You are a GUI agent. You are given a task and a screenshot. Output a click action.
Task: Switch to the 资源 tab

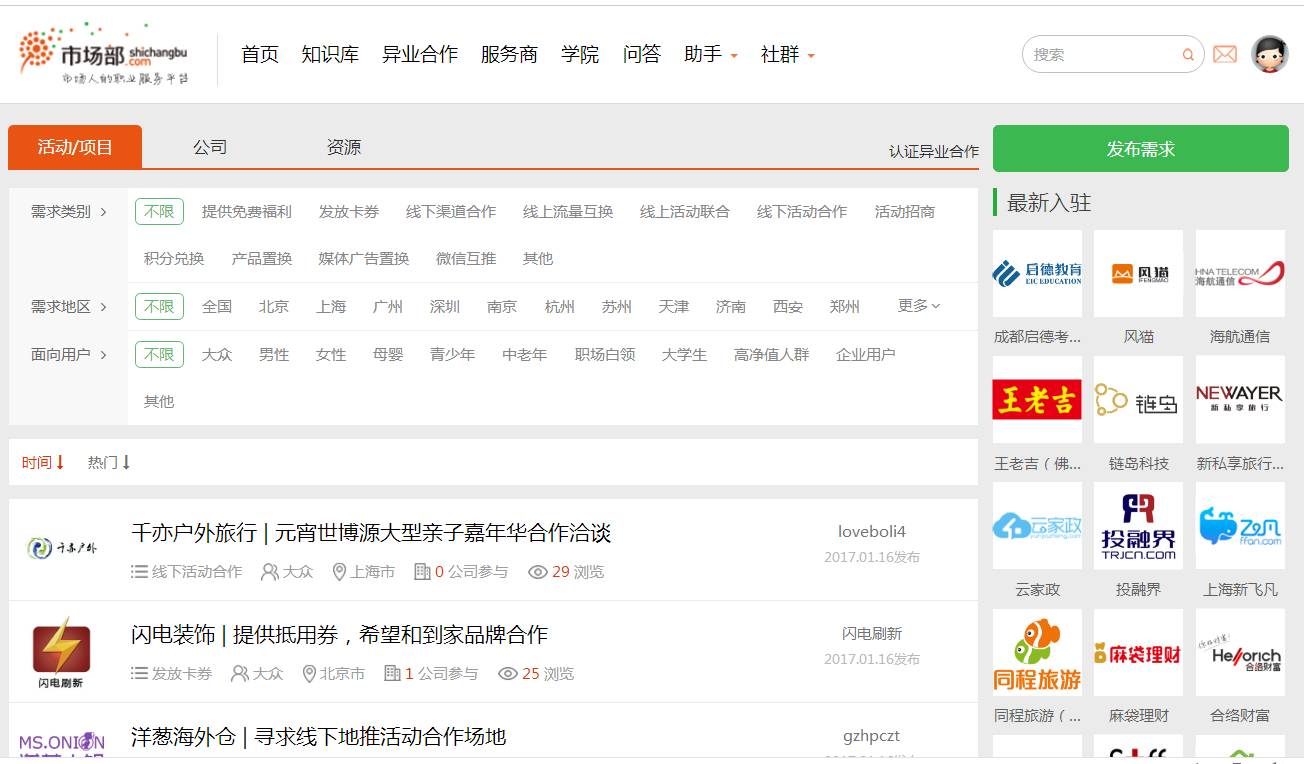[344, 147]
